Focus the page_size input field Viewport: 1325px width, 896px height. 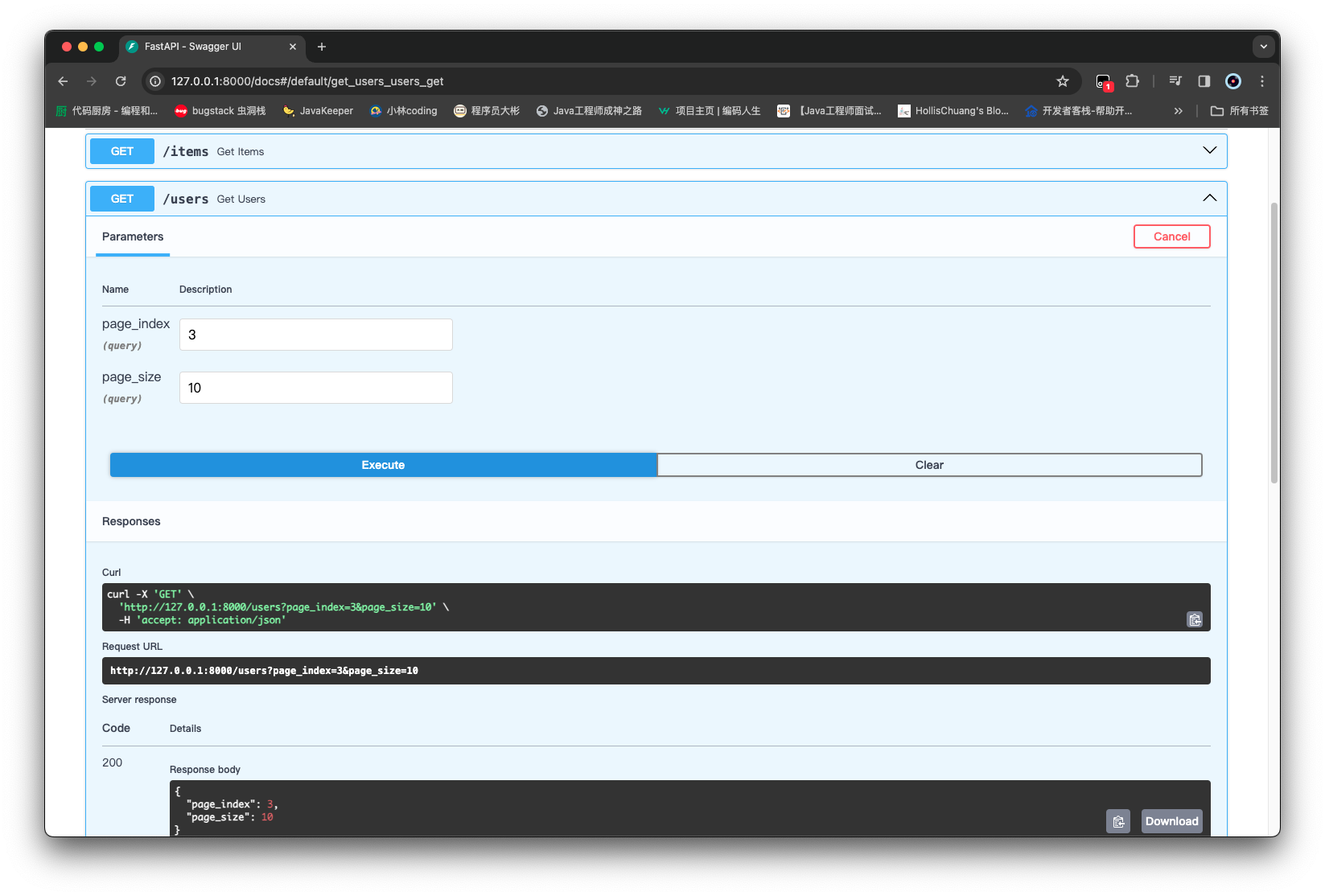pyautogui.click(x=316, y=388)
